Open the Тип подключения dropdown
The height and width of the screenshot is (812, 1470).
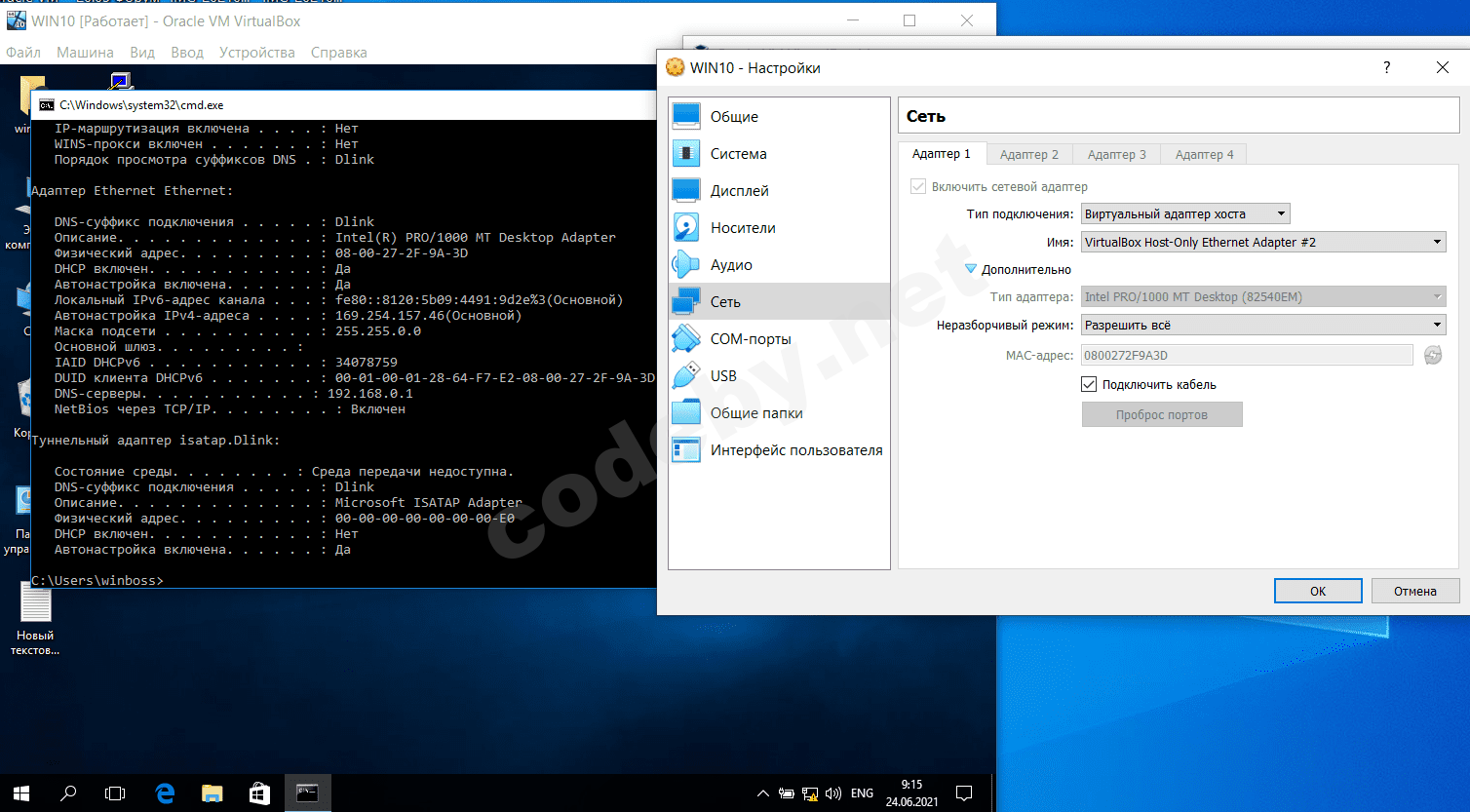1185,213
